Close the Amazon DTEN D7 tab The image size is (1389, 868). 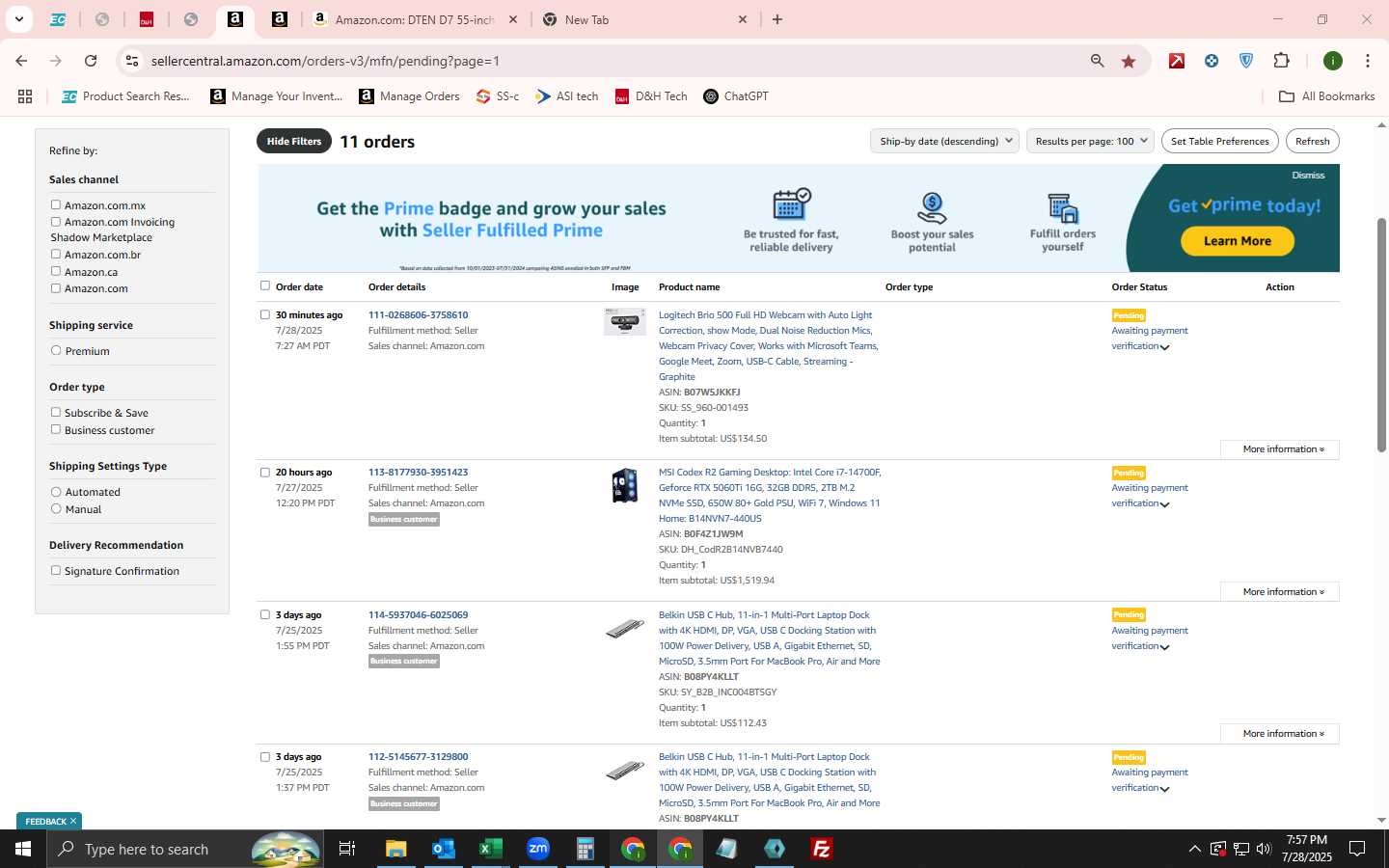(x=513, y=19)
